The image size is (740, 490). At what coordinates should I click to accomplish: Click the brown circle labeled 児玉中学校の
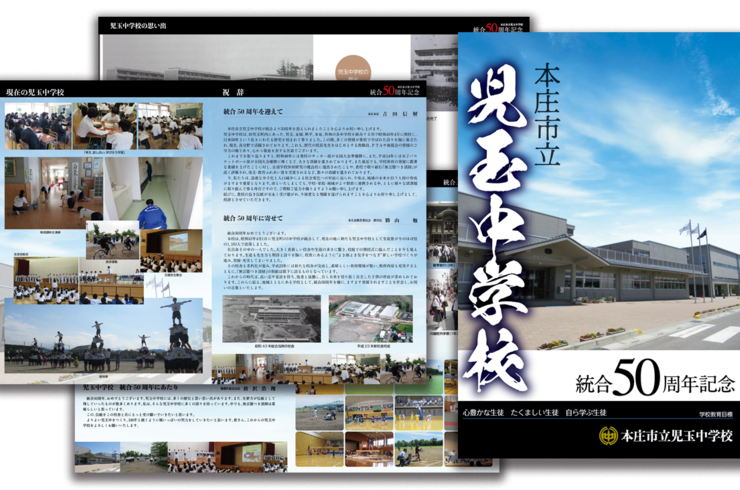click(x=353, y=70)
